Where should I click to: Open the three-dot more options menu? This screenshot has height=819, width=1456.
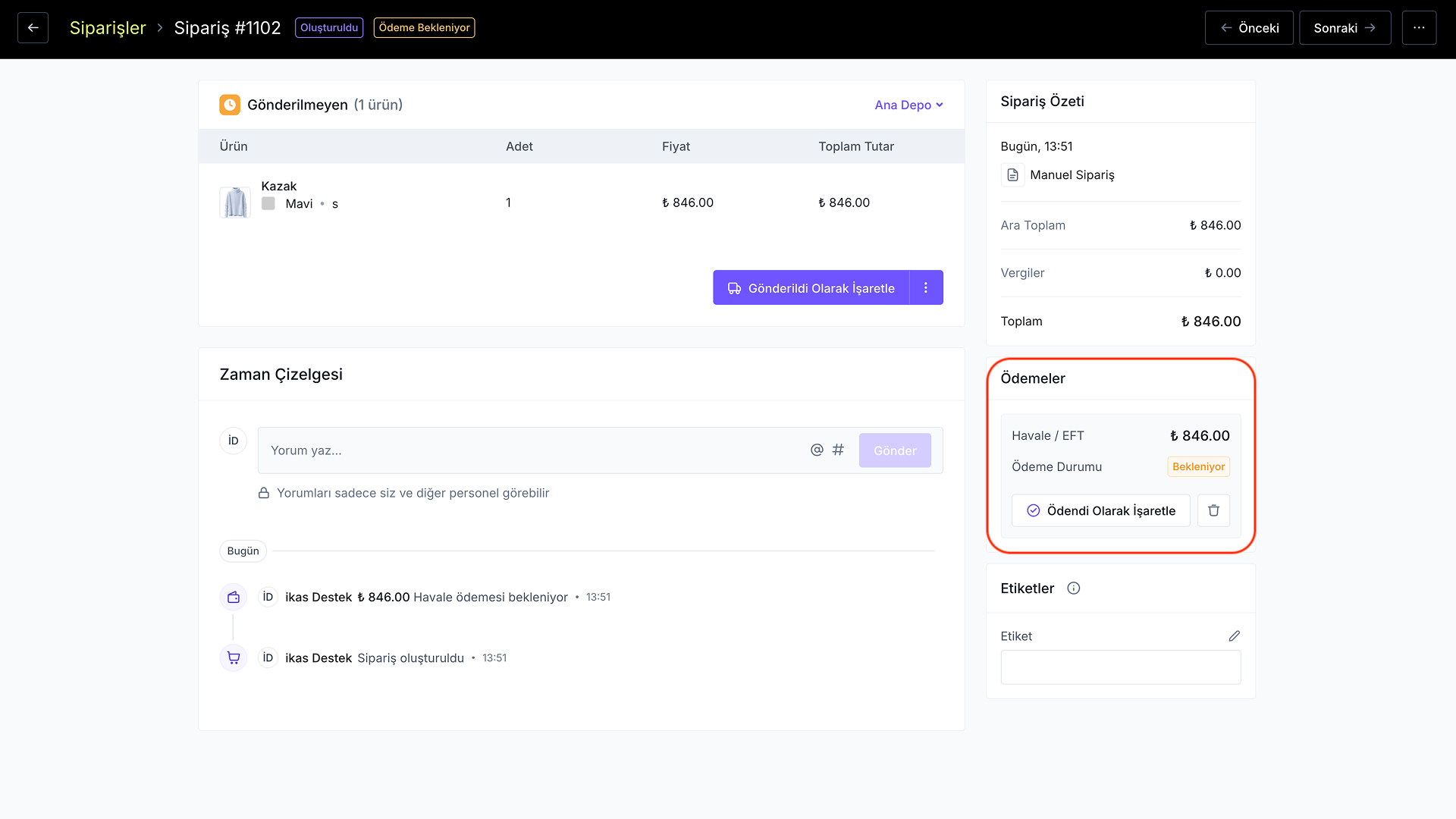point(1419,28)
